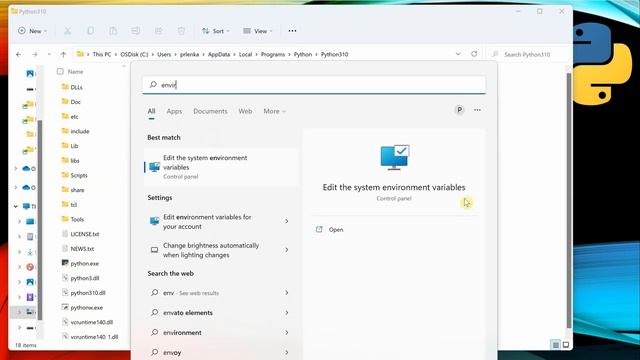The image size is (640, 360).
Task: Click the Delete trash icon
Action: 181,31
